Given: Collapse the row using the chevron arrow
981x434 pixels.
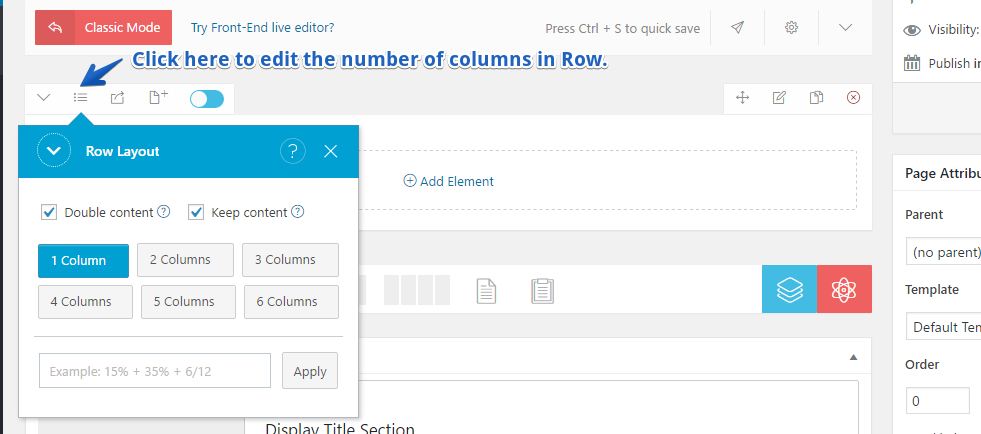Looking at the screenshot, I should 44,98.
